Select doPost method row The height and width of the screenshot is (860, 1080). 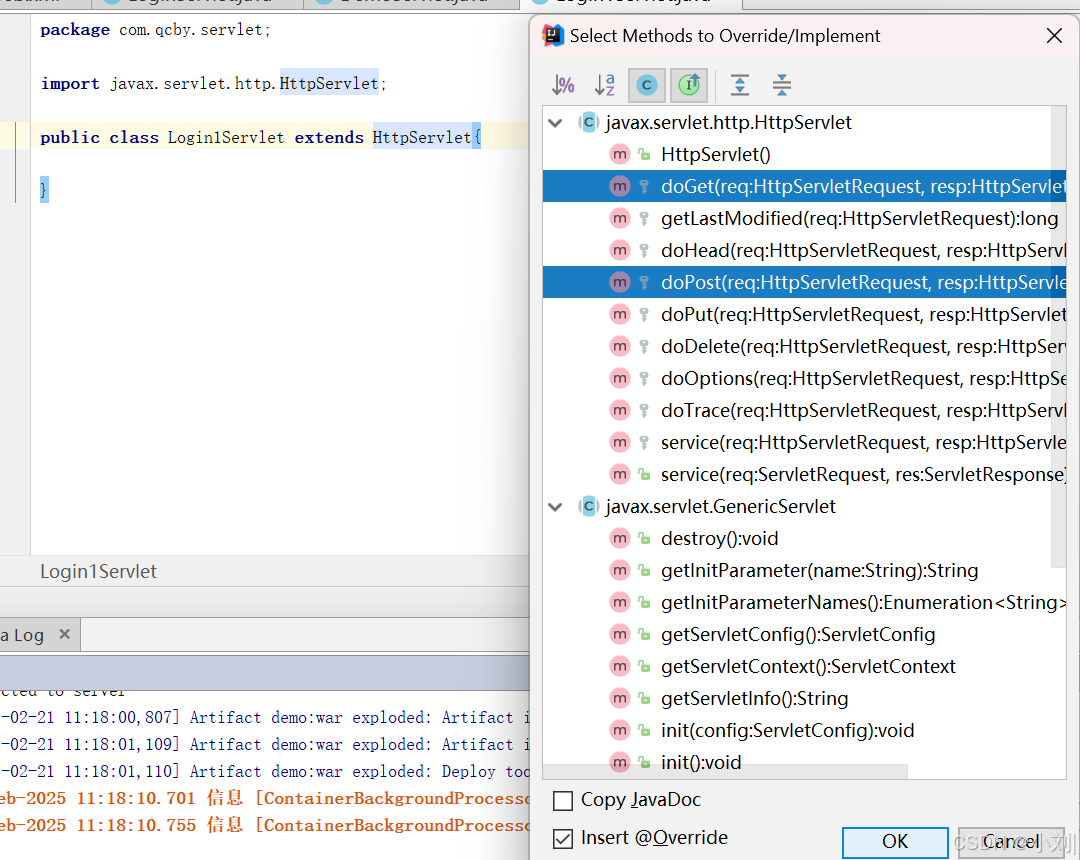pyautogui.click(x=804, y=282)
